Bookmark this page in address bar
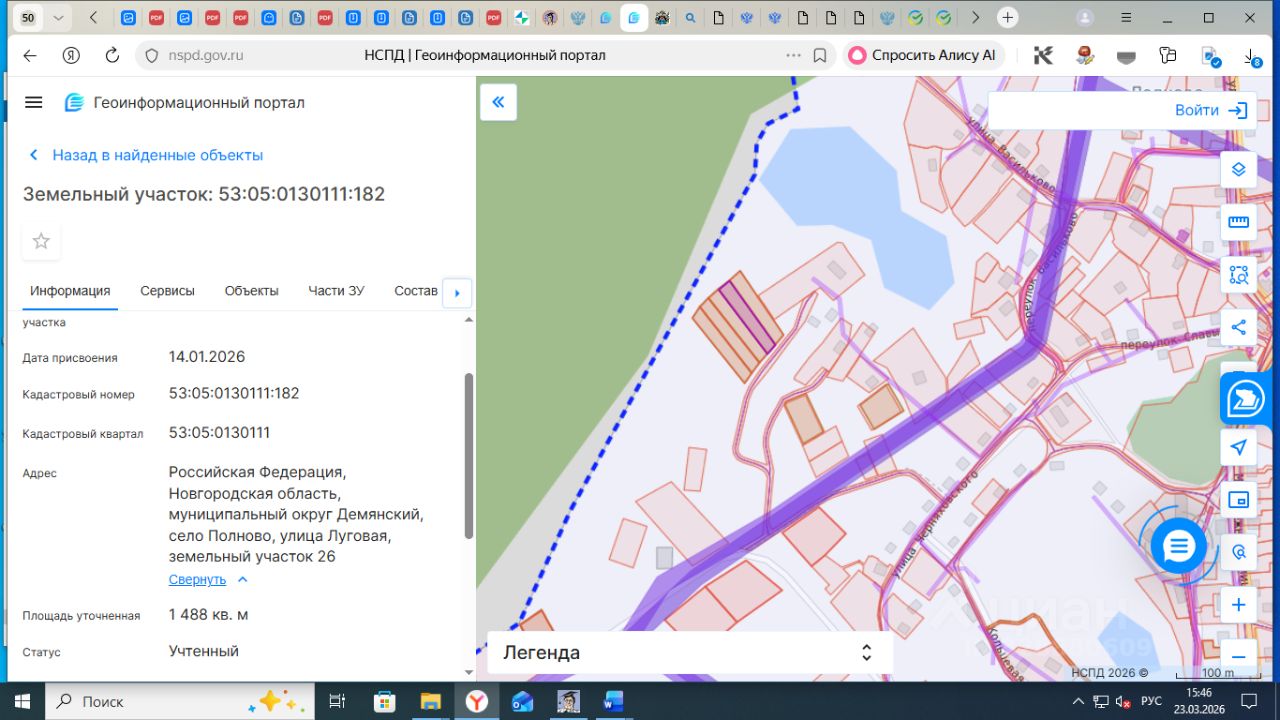The image size is (1280, 720). point(820,56)
